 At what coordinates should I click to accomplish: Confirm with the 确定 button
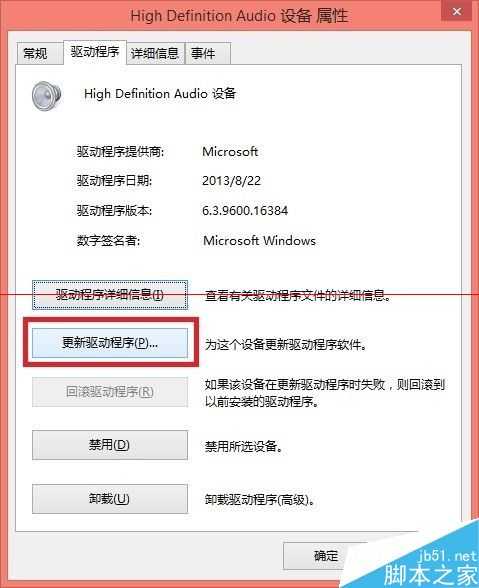pyautogui.click(x=326, y=555)
